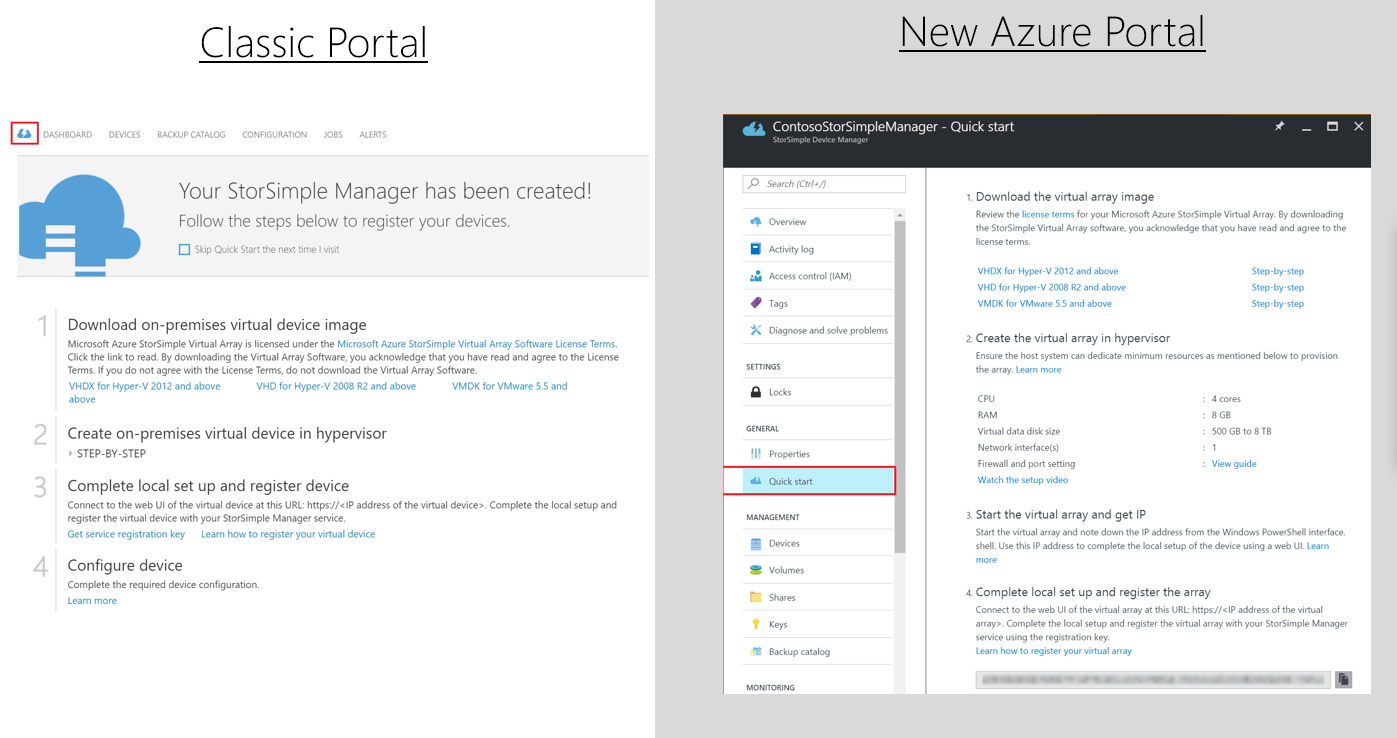
Task: Click the Overview cloud icon in sidebar
Action: pos(756,222)
